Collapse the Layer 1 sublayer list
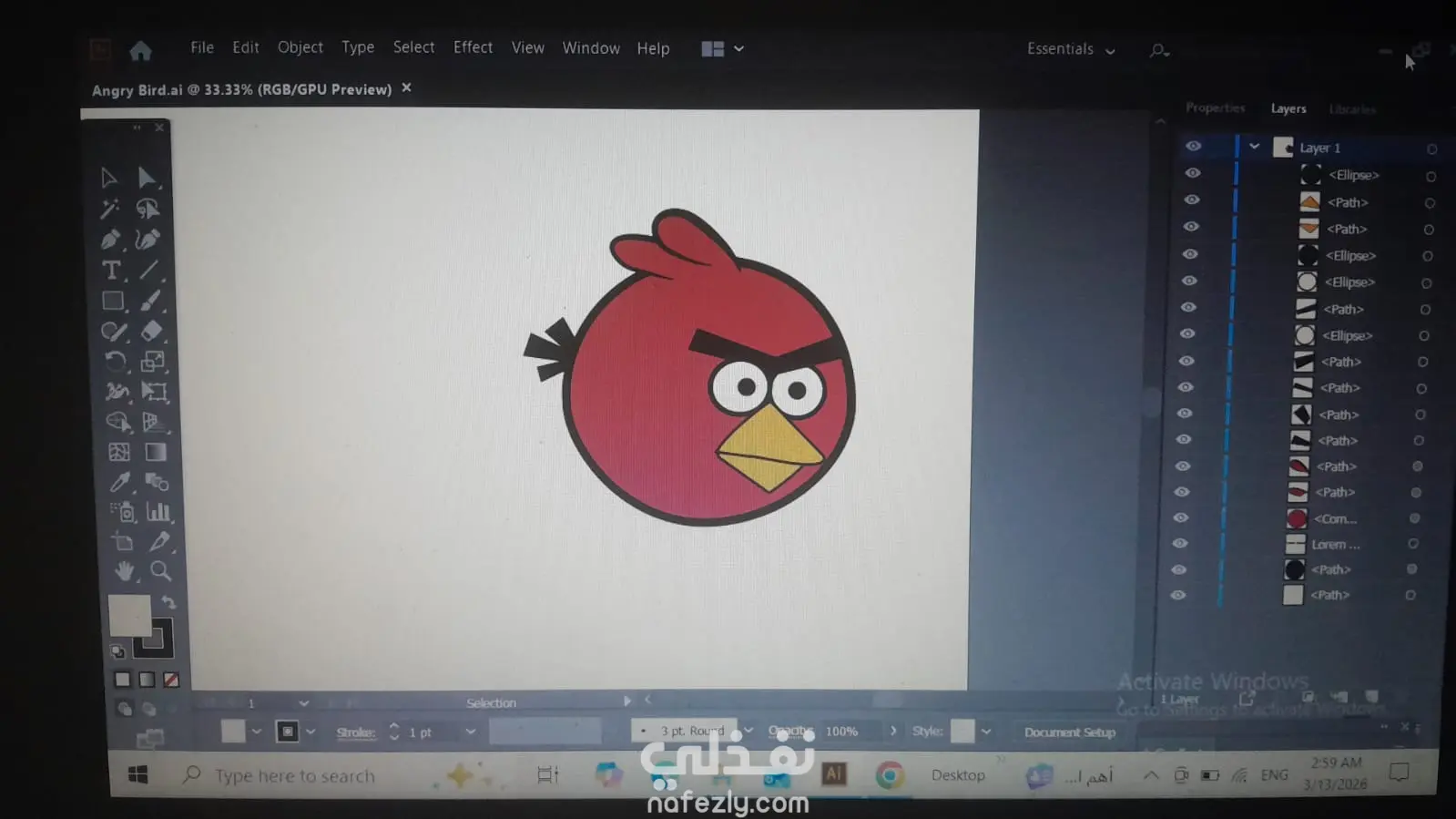Viewport: 1456px width, 819px height. point(1254,147)
